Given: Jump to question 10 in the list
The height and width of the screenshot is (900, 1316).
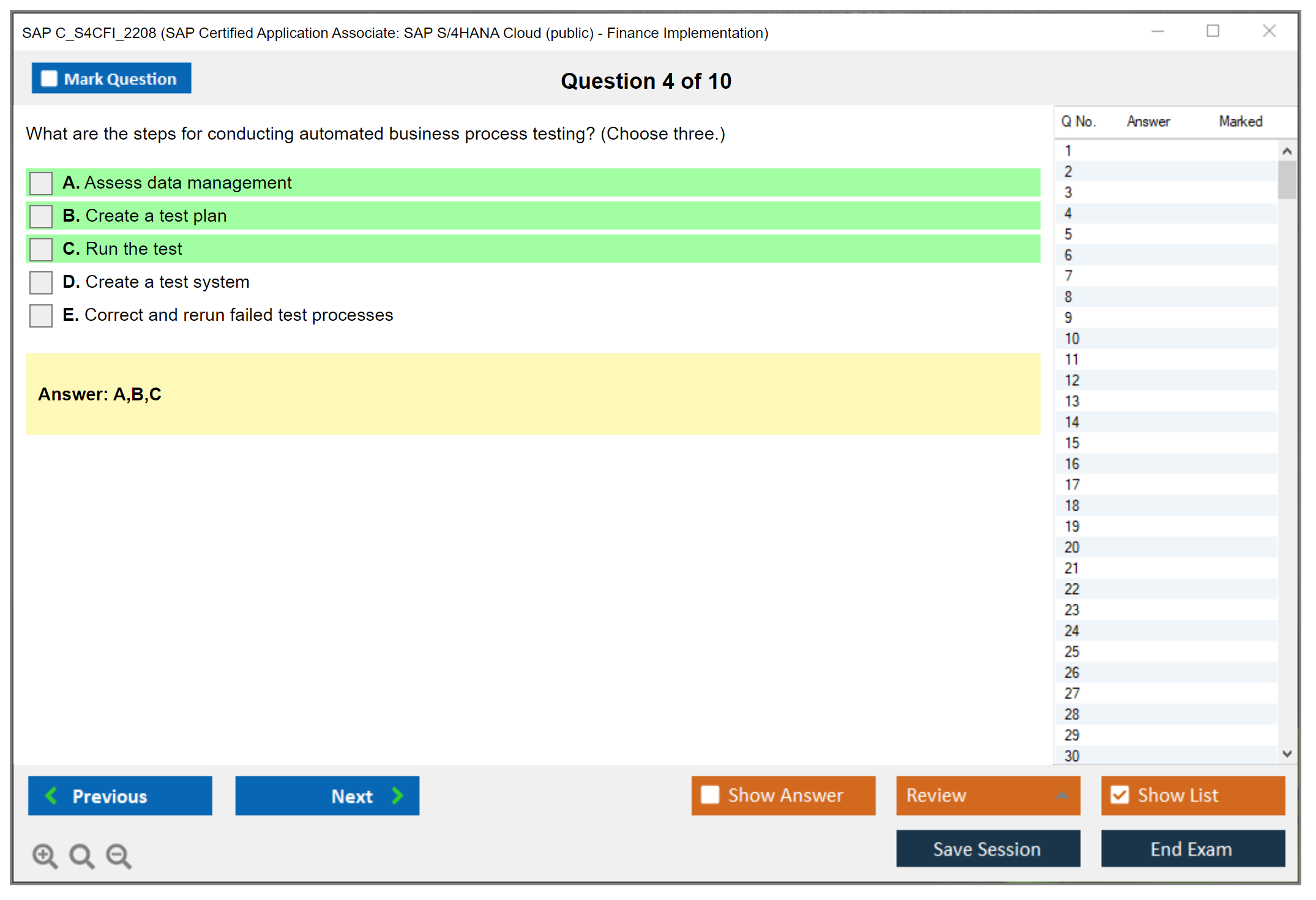Looking at the screenshot, I should (1072, 339).
